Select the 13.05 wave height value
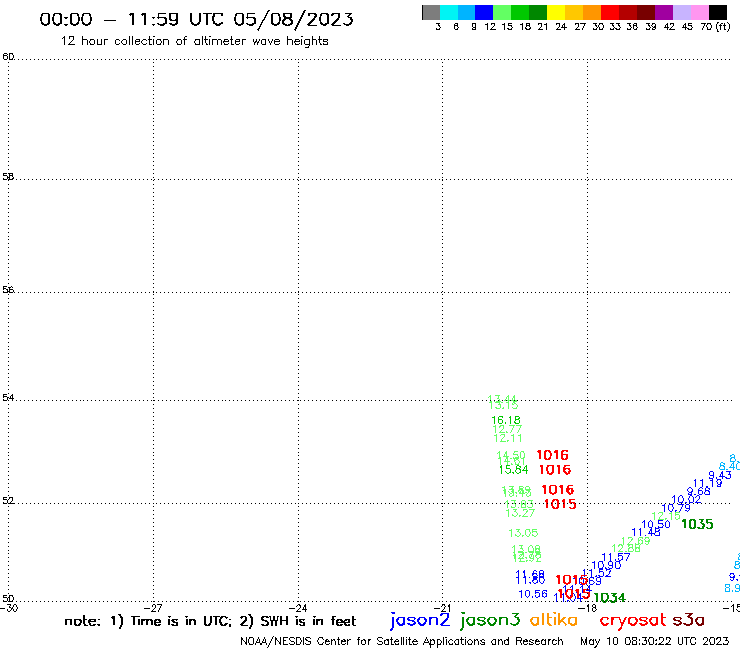 click(523, 533)
